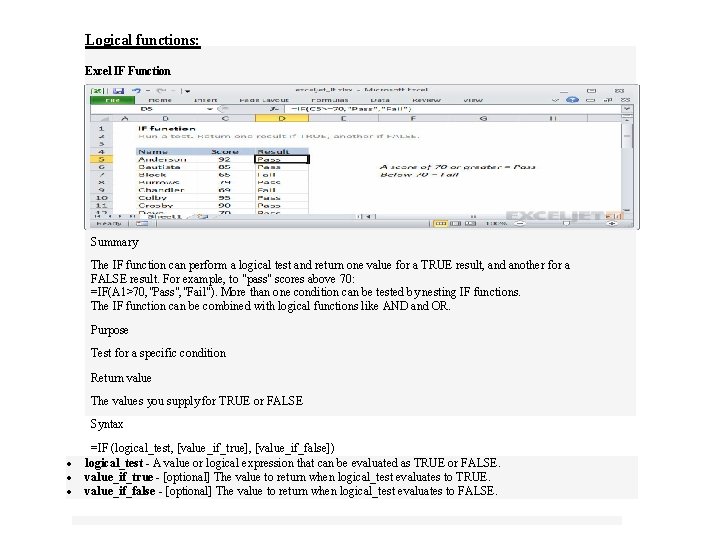
Task: Click the 'Purpose' label in the document
Action: pyautogui.click(x=109, y=330)
